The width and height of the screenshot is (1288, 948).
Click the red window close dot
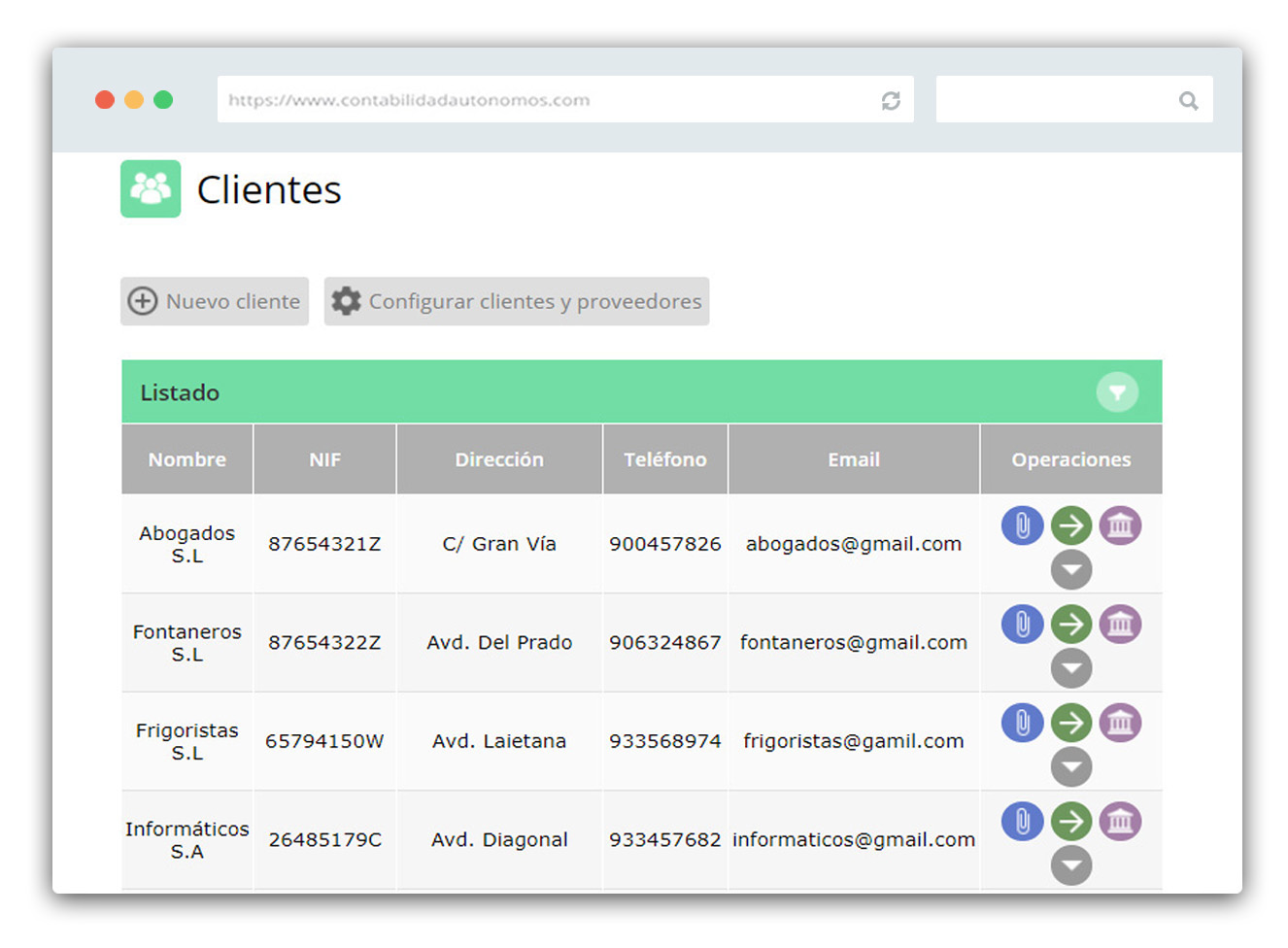pos(105,99)
